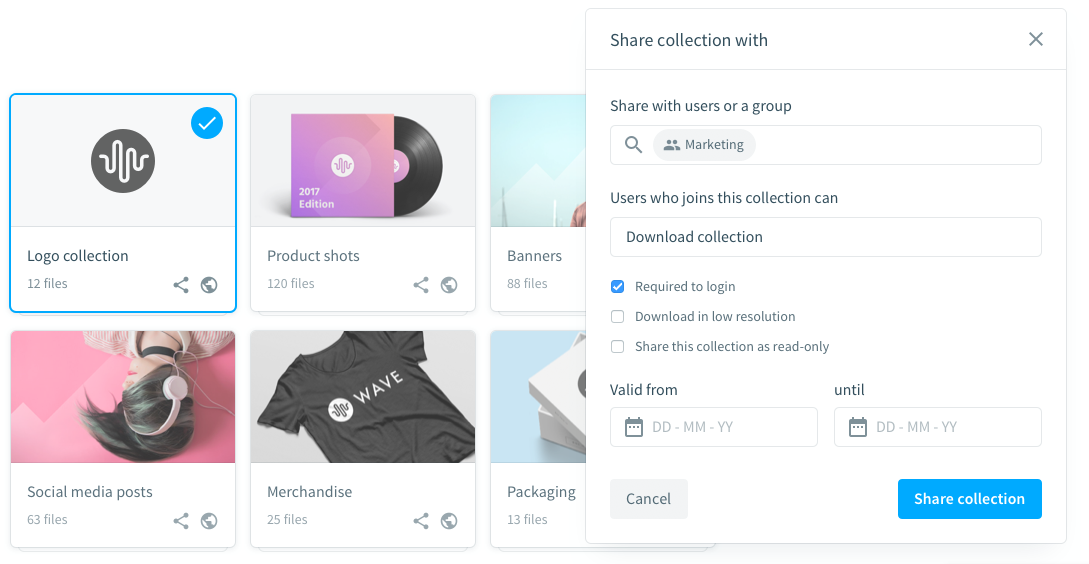Click share icon on Merchandise card
The height and width of the screenshot is (564, 1089).
tap(421, 521)
